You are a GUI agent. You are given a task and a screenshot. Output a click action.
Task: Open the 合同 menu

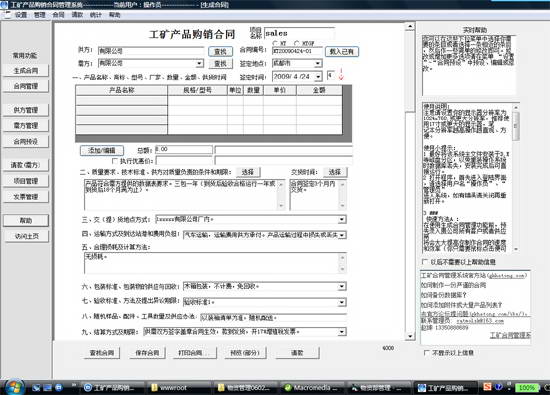click(x=59, y=15)
